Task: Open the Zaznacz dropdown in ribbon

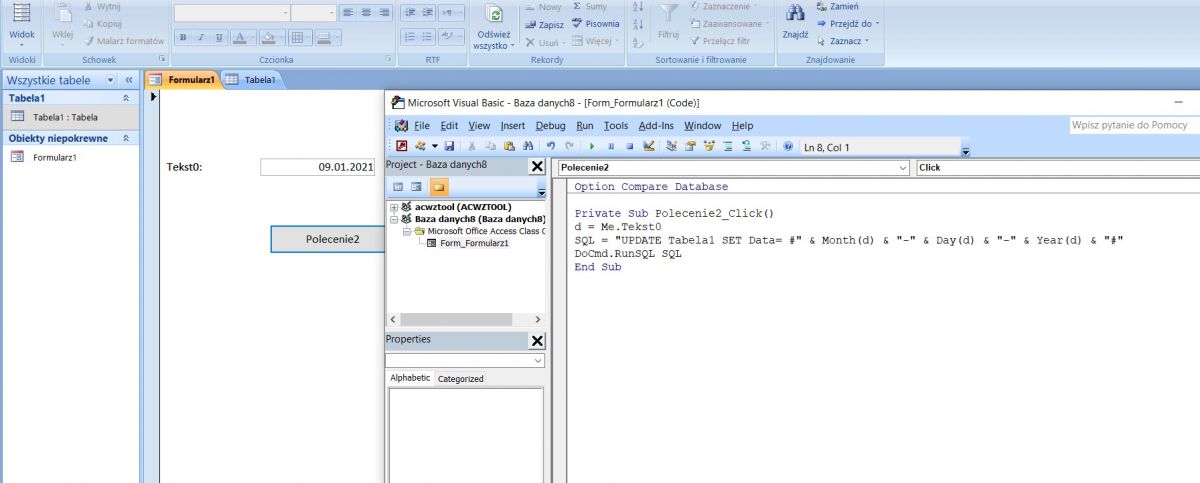Action: pos(842,41)
